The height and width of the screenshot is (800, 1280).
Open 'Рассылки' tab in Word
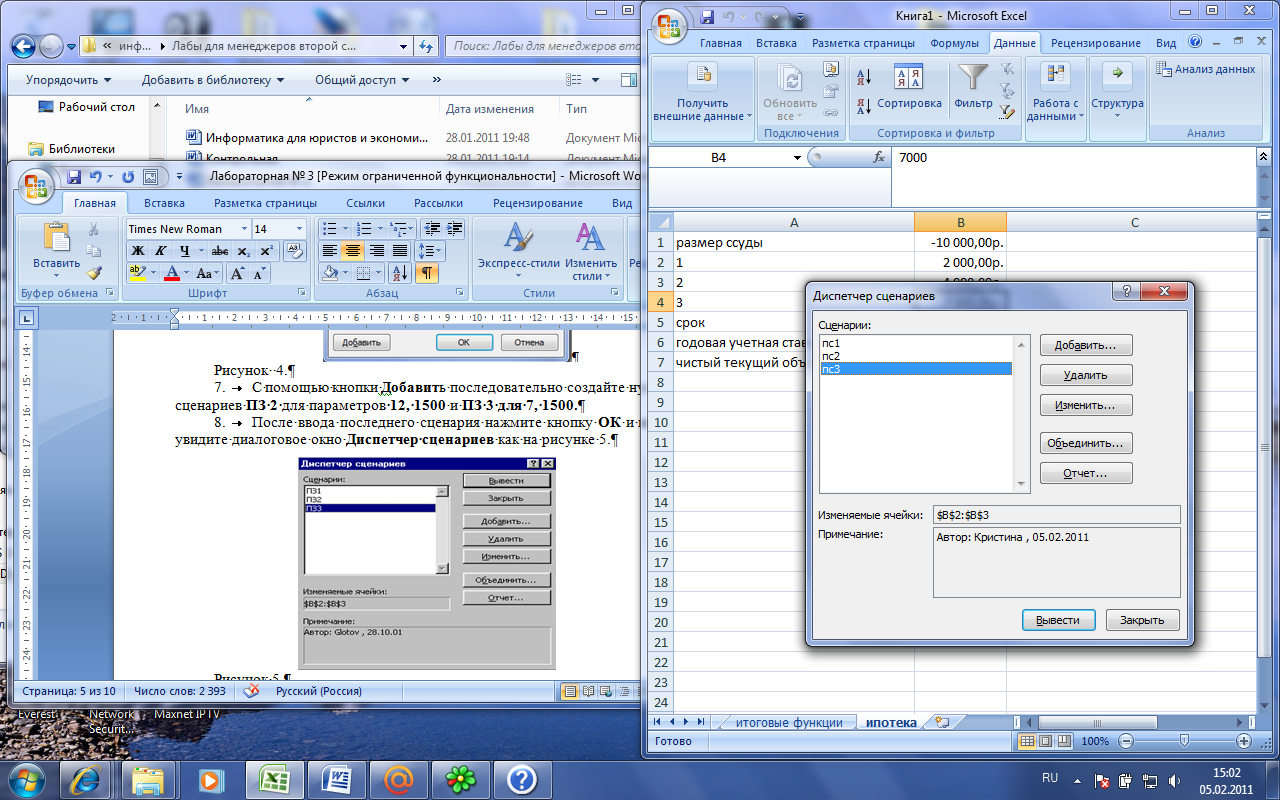coord(438,203)
